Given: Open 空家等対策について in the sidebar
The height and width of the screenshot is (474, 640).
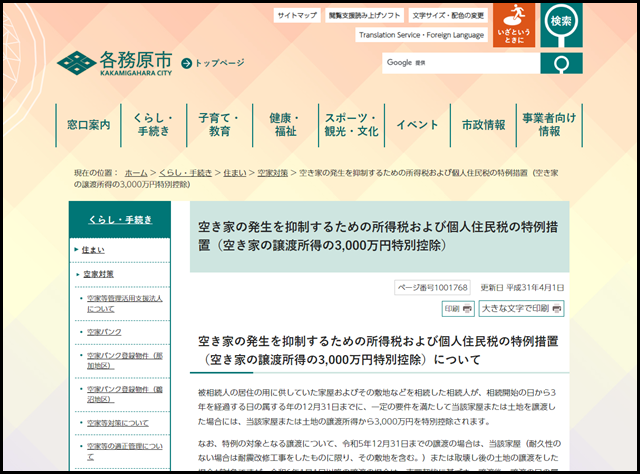Looking at the screenshot, I should point(118,423).
